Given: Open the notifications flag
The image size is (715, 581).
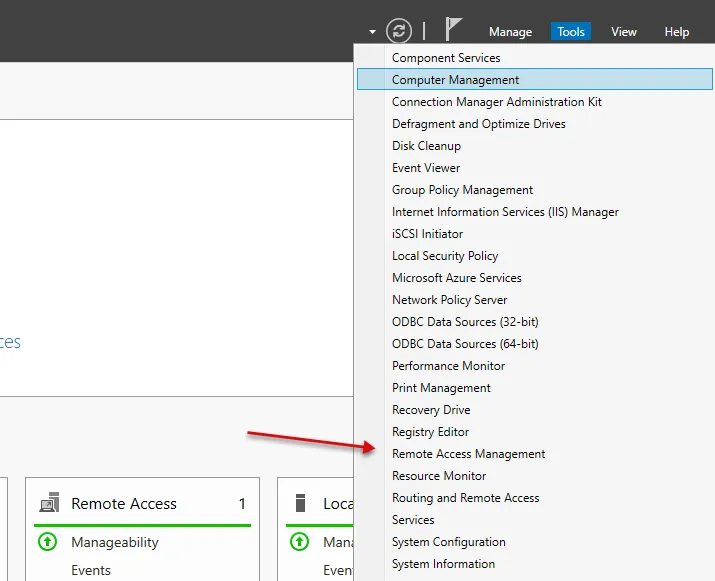Looking at the screenshot, I should (x=454, y=30).
